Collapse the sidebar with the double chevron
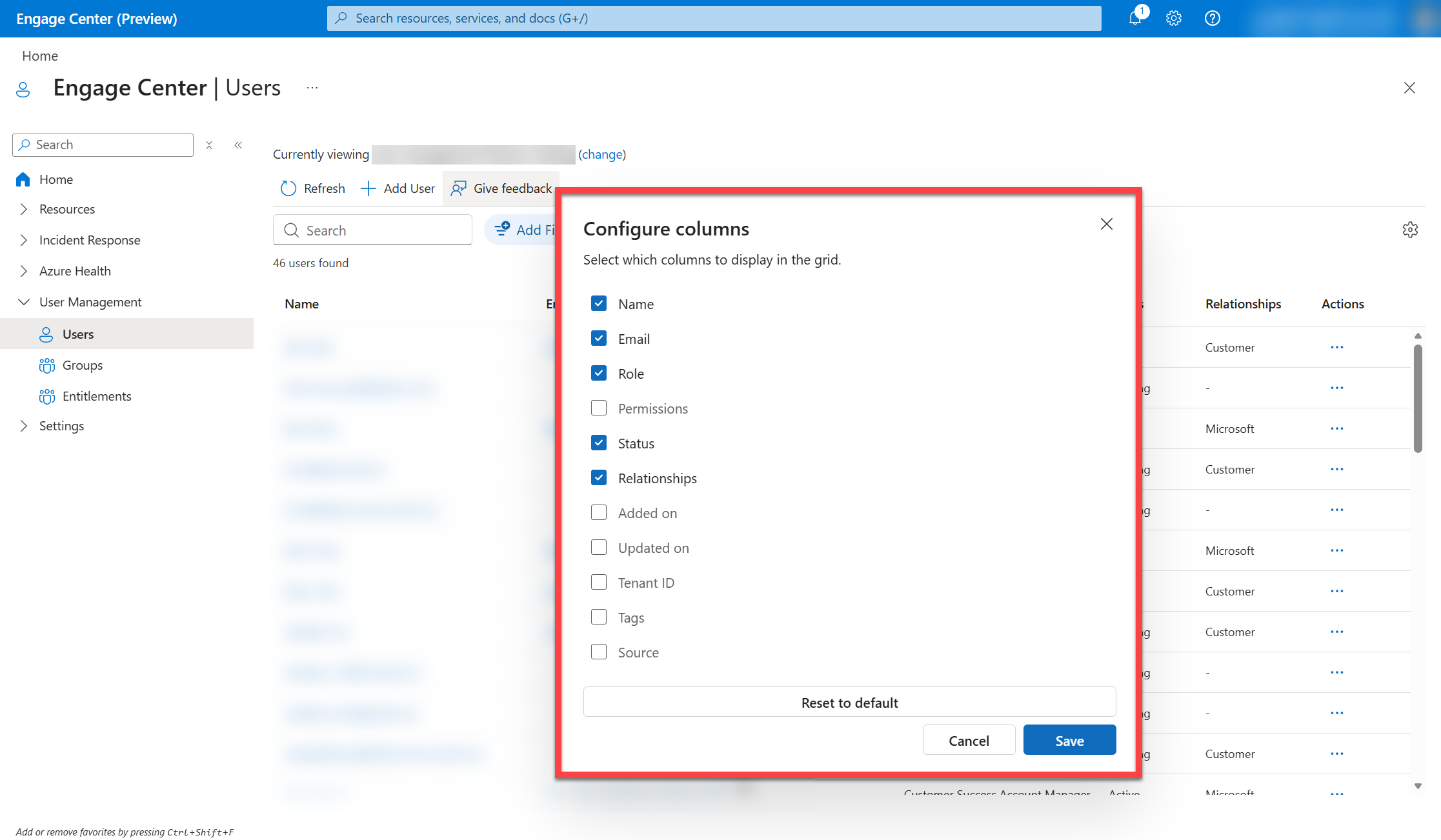The height and width of the screenshot is (840, 1441). (238, 145)
